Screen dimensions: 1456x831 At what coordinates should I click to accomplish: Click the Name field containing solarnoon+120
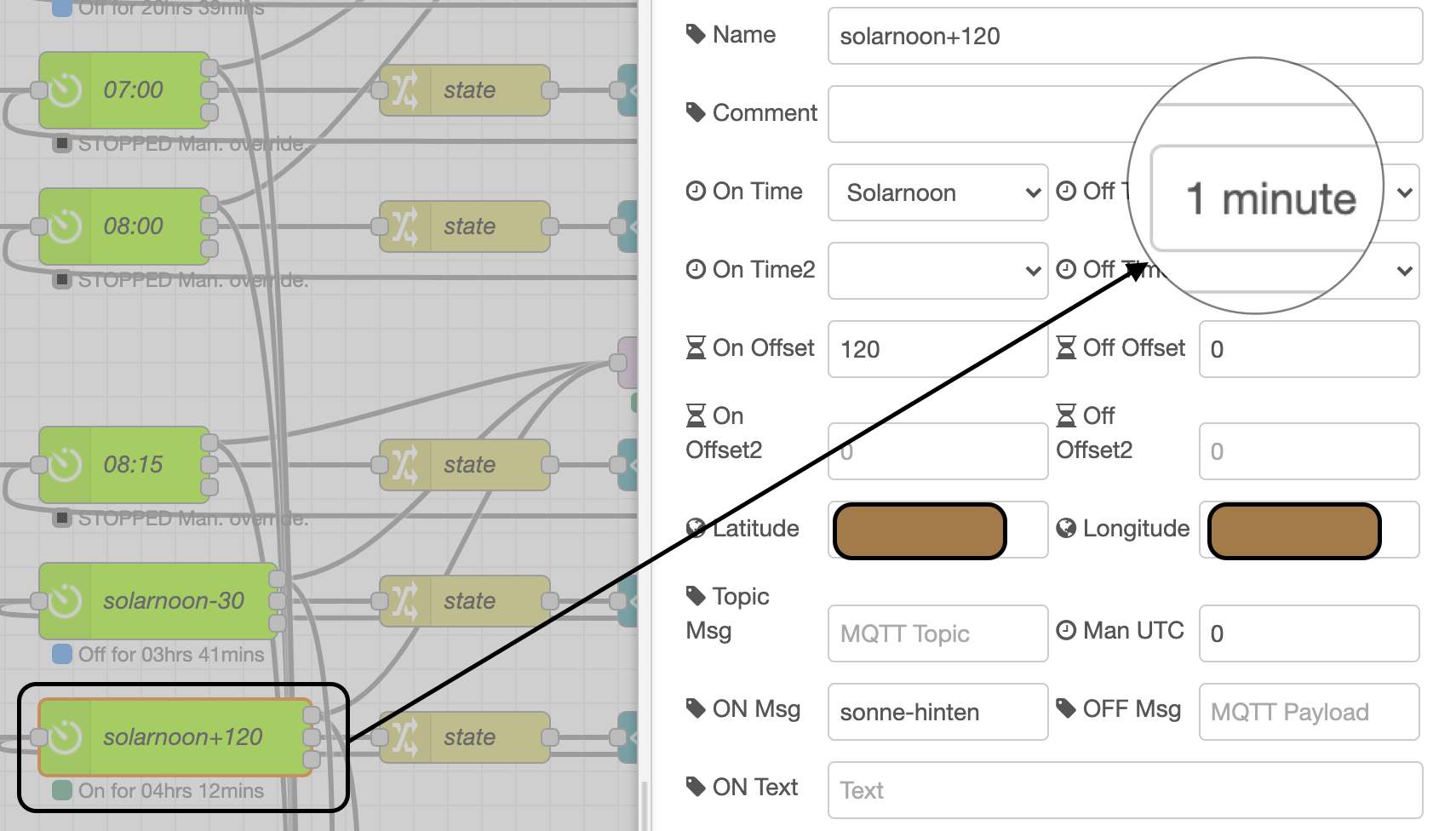[x=1124, y=36]
